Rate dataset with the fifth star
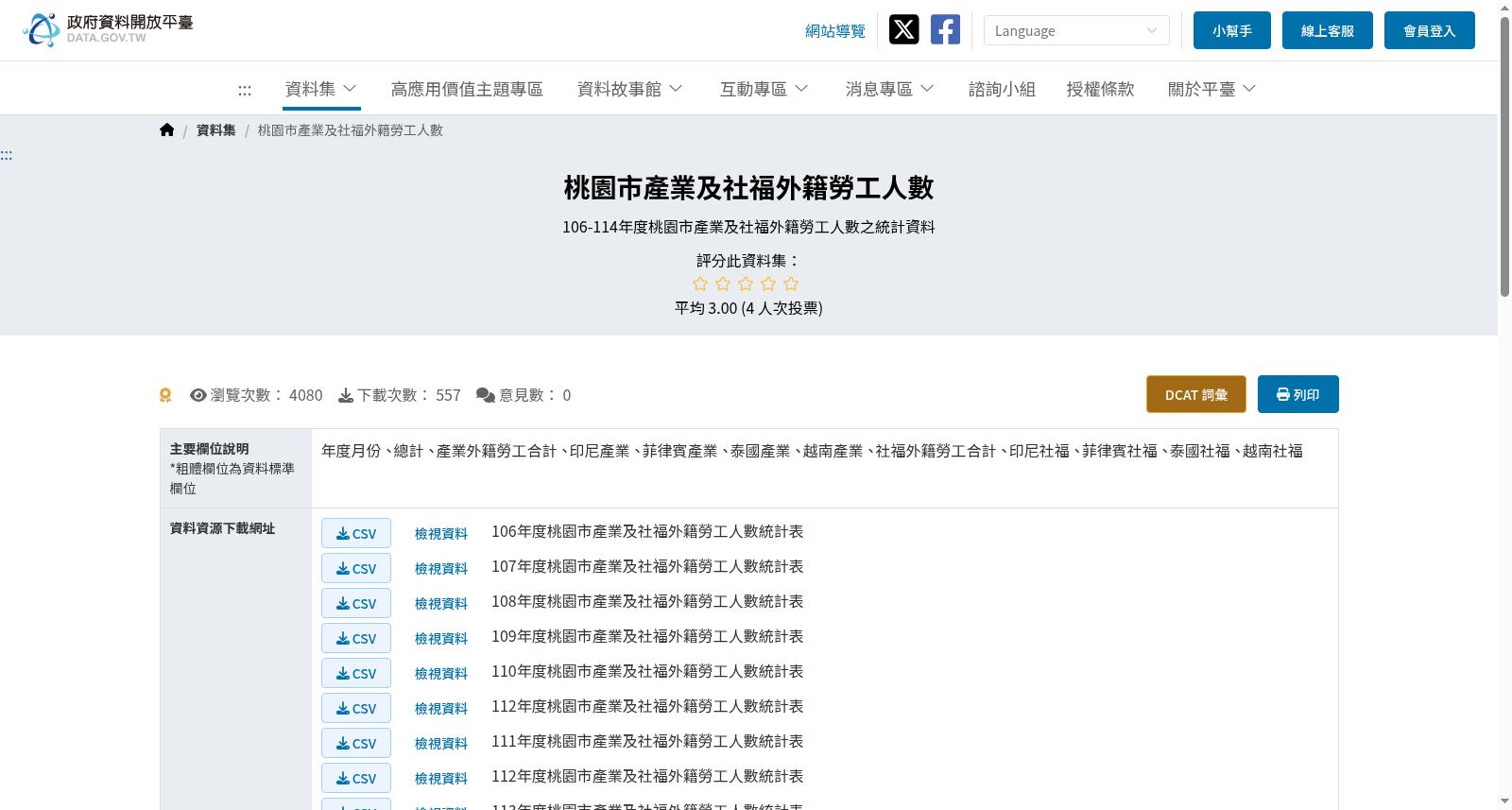Viewport: 1512px width, 810px height. click(x=791, y=284)
